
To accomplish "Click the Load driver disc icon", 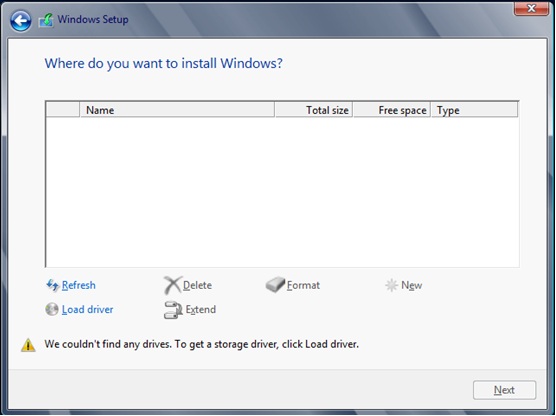I will [52, 309].
